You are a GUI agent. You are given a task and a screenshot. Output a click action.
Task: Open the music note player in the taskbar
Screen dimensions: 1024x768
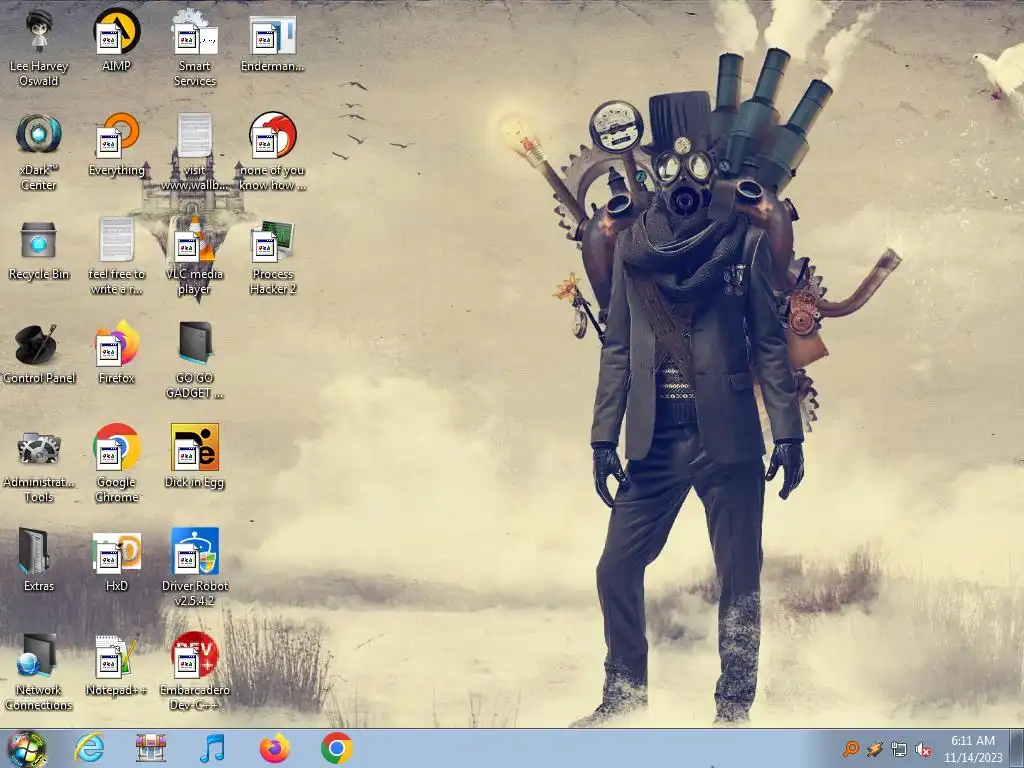tap(212, 748)
